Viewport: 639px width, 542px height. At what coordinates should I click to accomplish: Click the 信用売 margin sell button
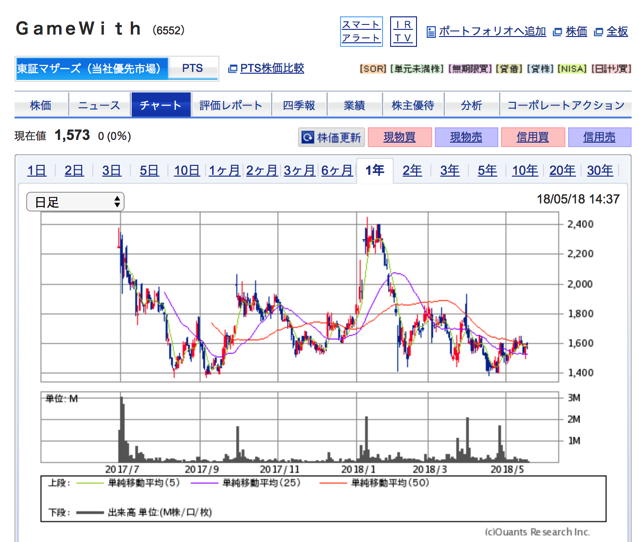[599, 137]
